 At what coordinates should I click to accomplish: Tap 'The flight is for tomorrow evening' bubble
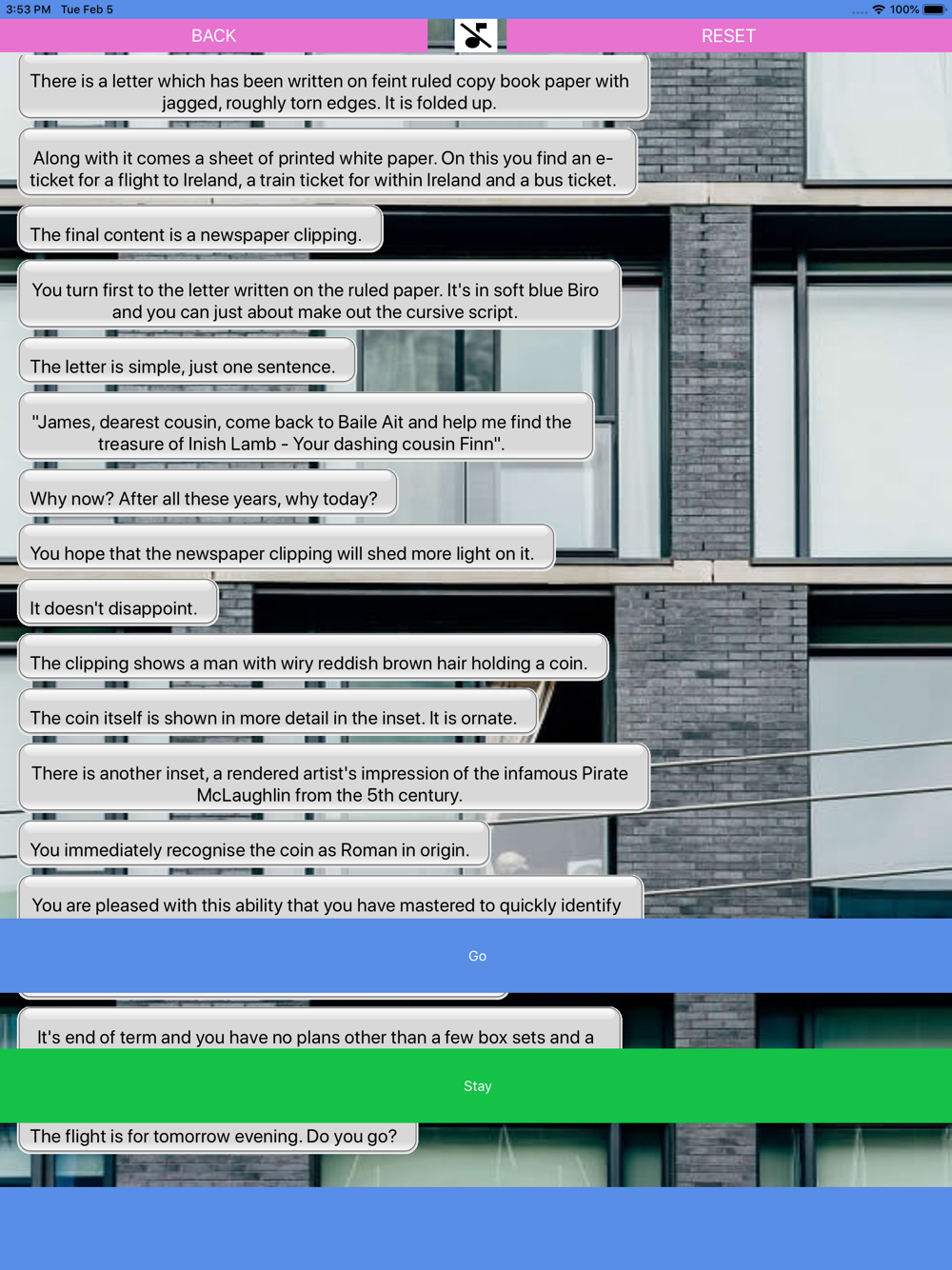click(x=217, y=1137)
